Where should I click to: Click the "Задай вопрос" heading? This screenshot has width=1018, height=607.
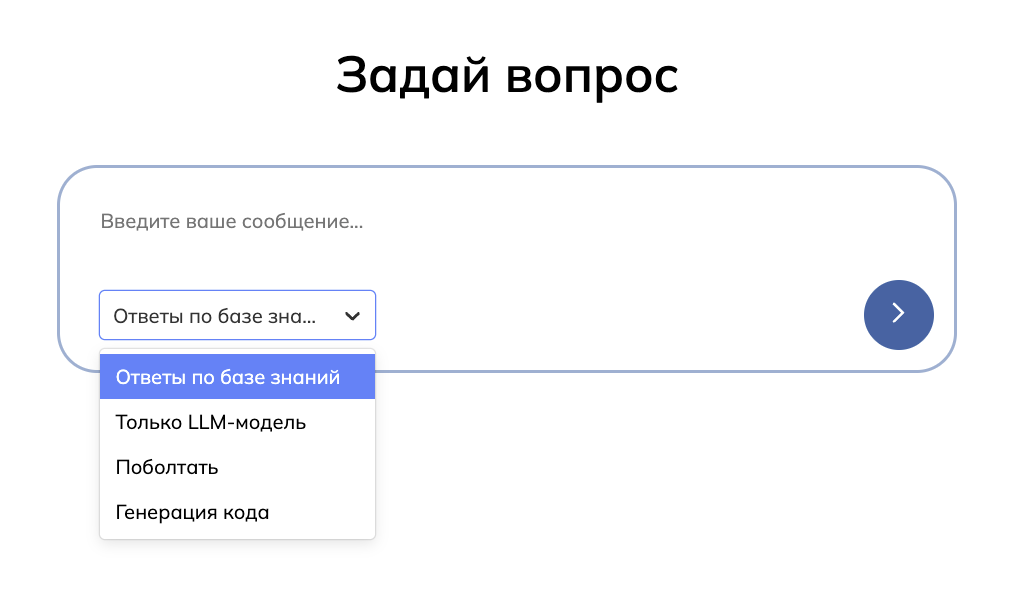(507, 77)
